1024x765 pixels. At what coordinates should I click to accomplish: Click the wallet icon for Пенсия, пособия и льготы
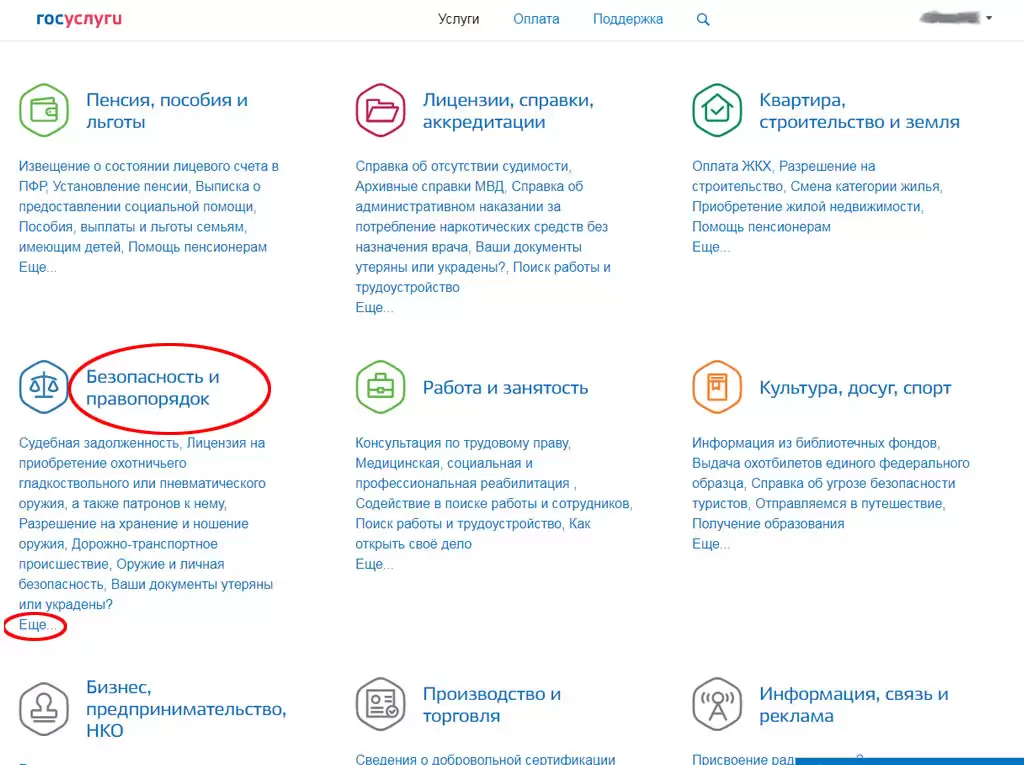click(x=44, y=110)
